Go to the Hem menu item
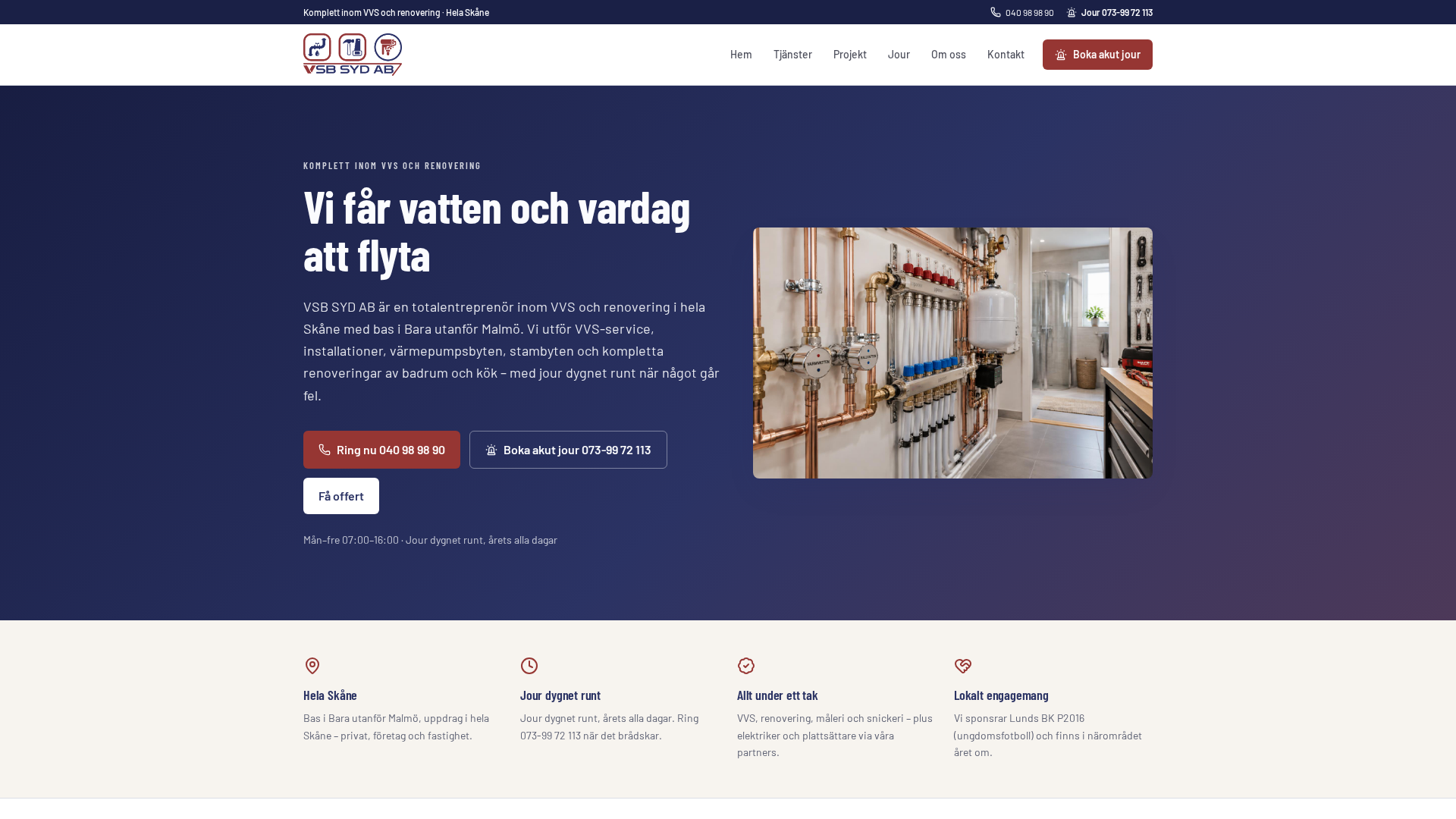 click(741, 55)
